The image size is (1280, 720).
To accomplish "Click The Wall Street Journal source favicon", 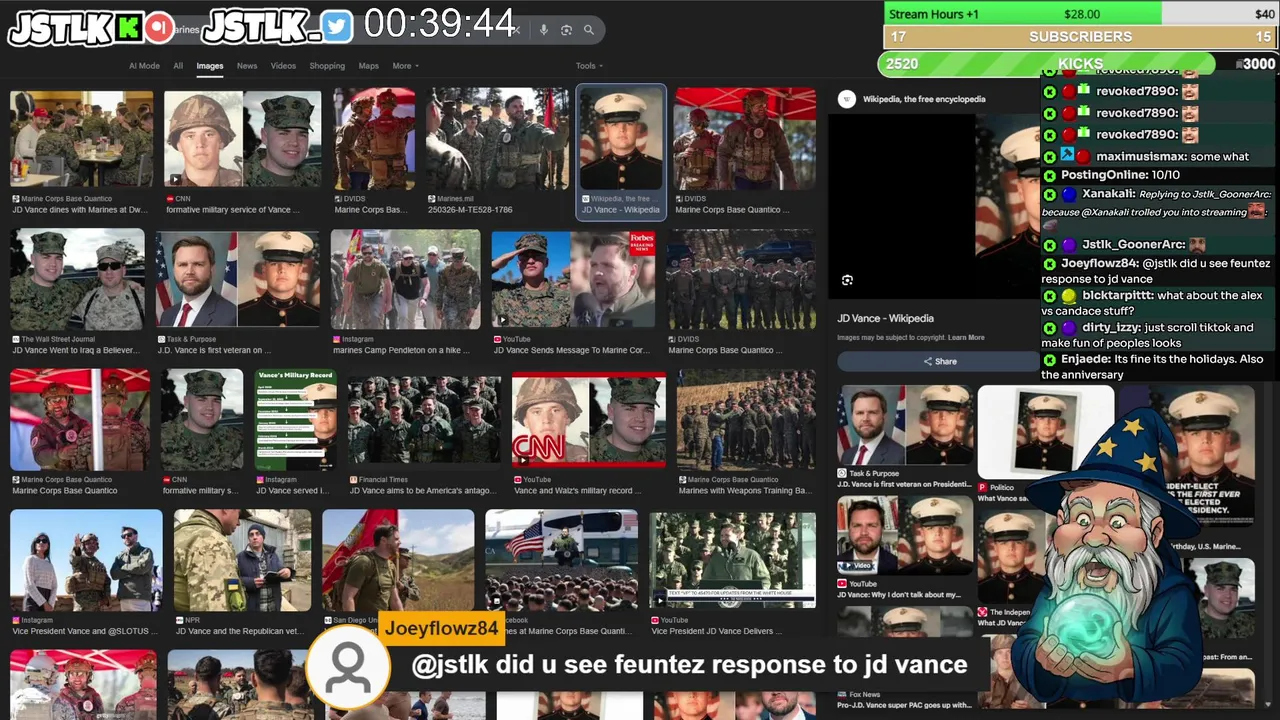I will (16, 339).
